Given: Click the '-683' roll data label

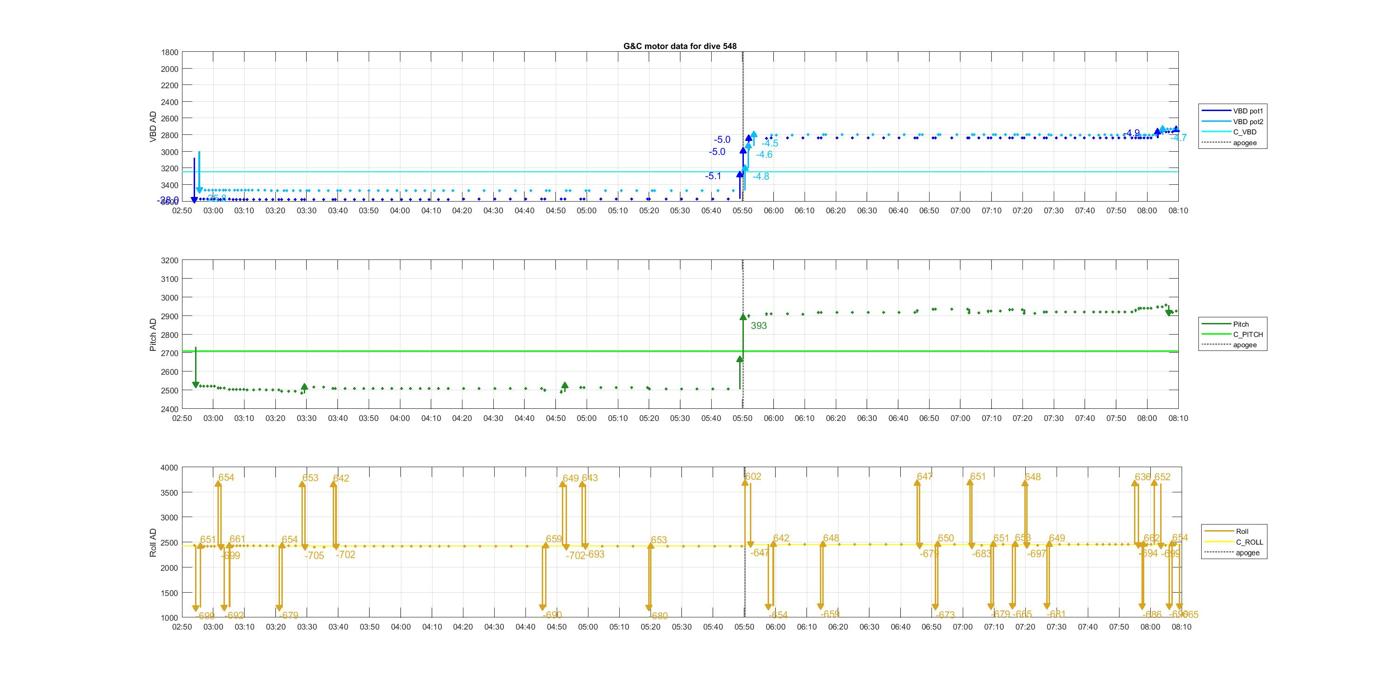Looking at the screenshot, I should coord(982,554).
